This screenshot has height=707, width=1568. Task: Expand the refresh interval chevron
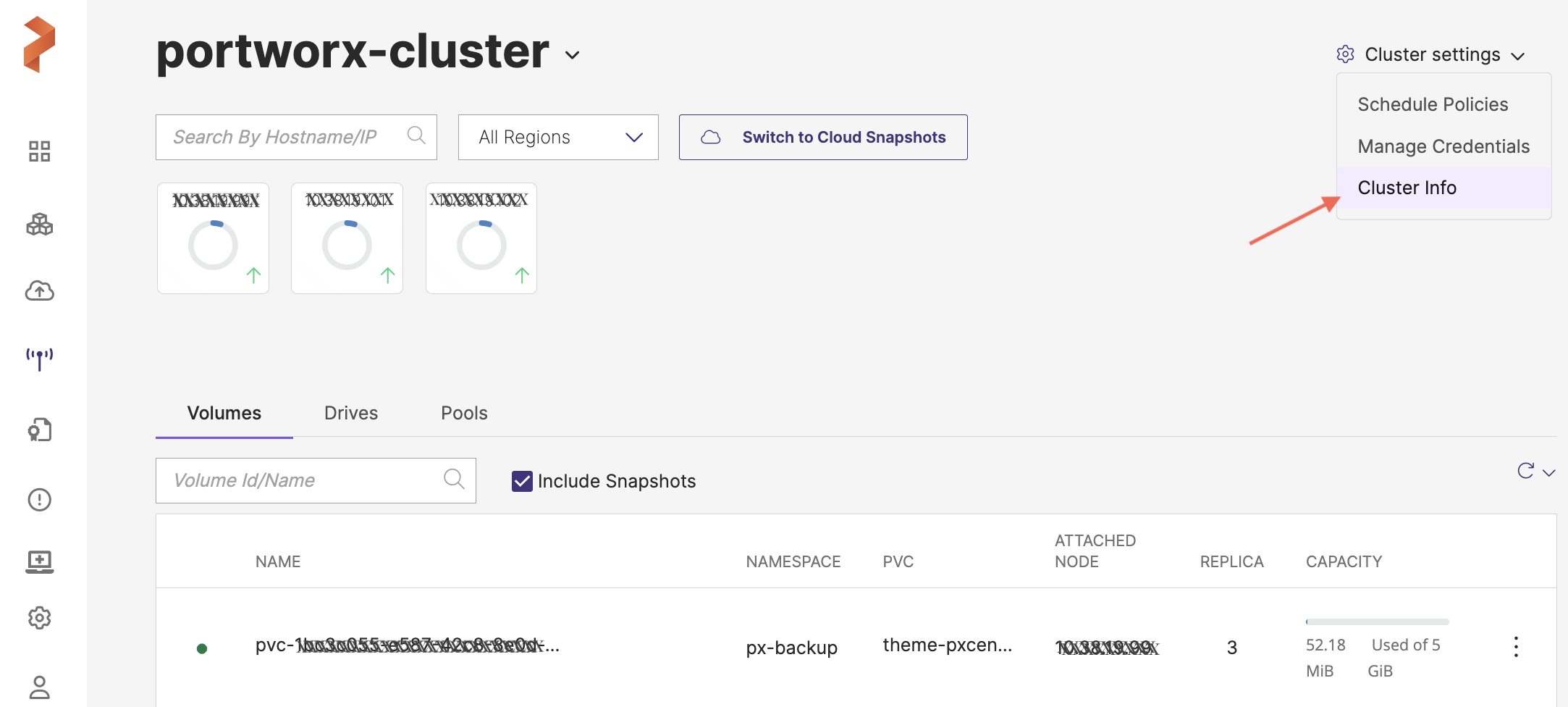[x=1549, y=473]
